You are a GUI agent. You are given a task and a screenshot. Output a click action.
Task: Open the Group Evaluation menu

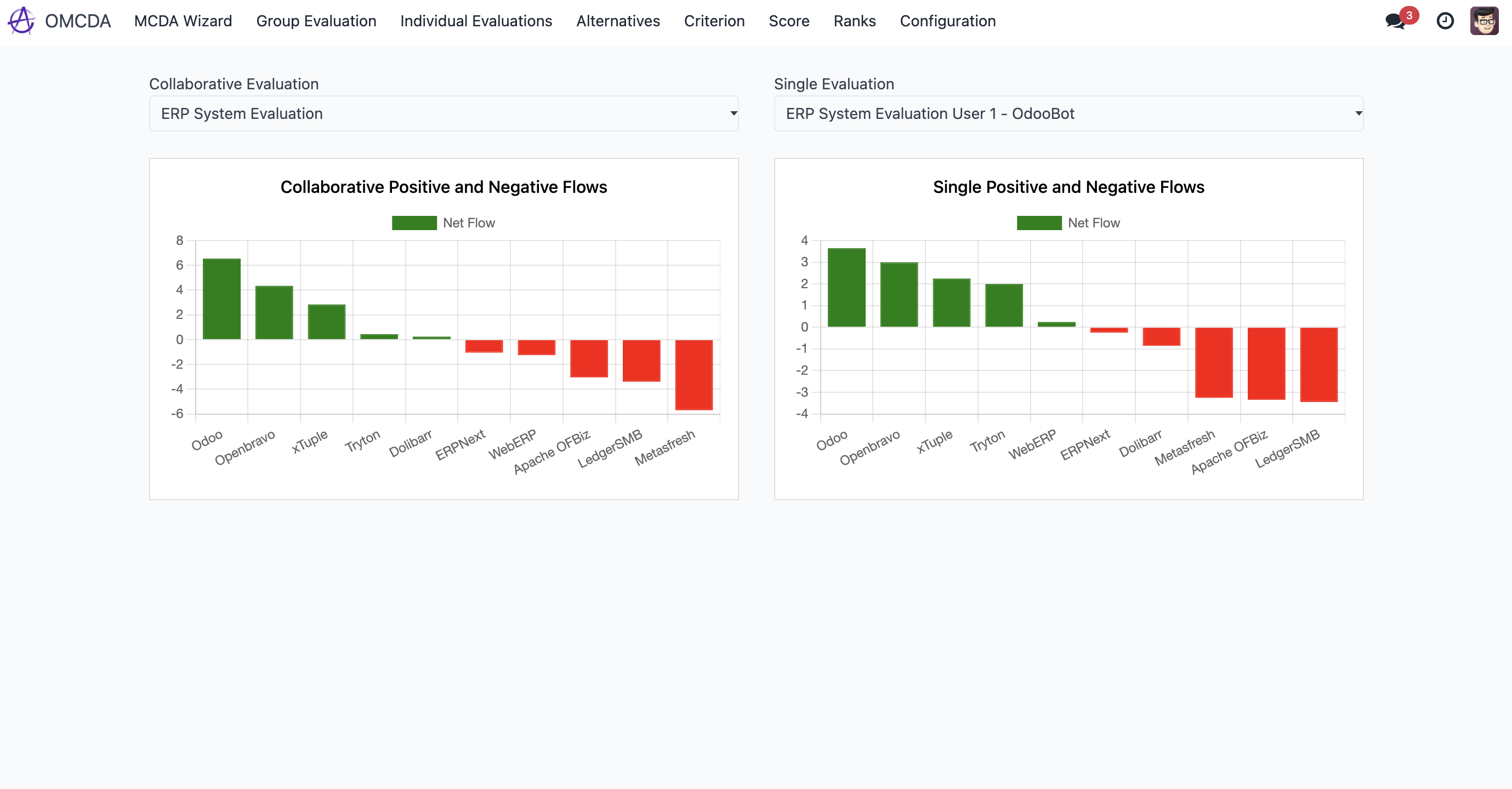tap(316, 21)
